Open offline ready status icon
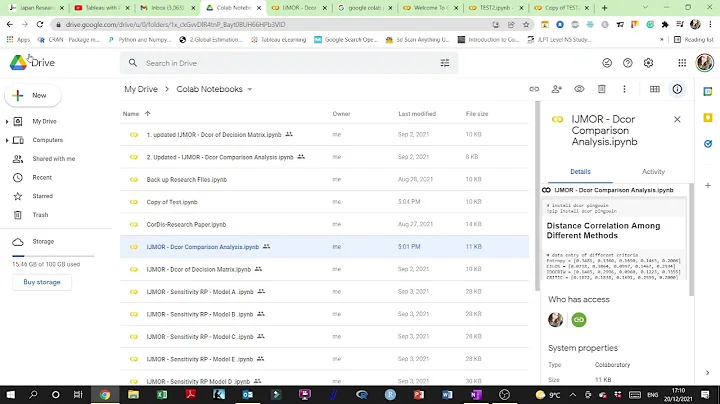Image resolution: width=720 pixels, height=404 pixels. point(607,63)
